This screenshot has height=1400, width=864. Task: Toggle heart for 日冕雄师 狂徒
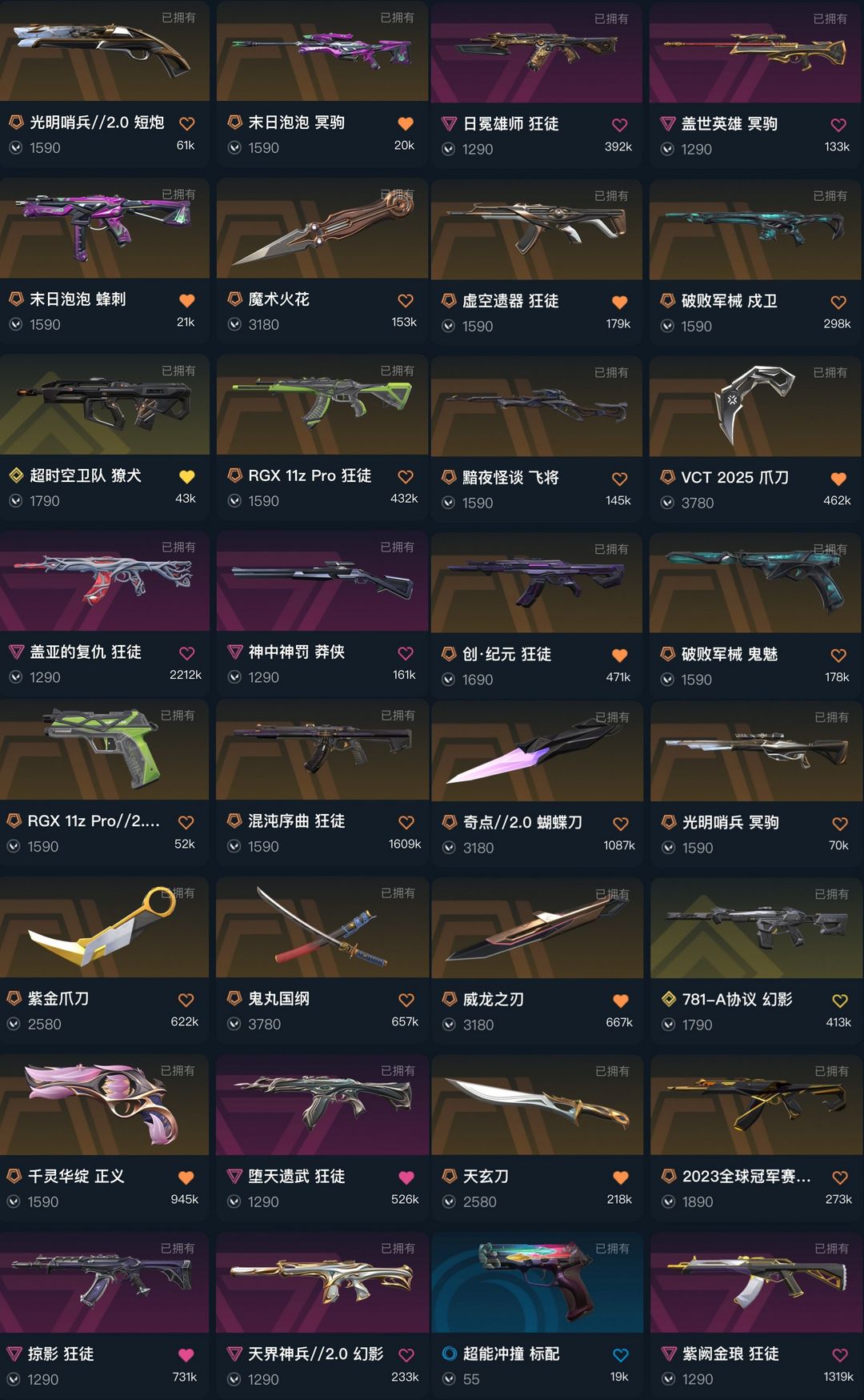click(619, 125)
